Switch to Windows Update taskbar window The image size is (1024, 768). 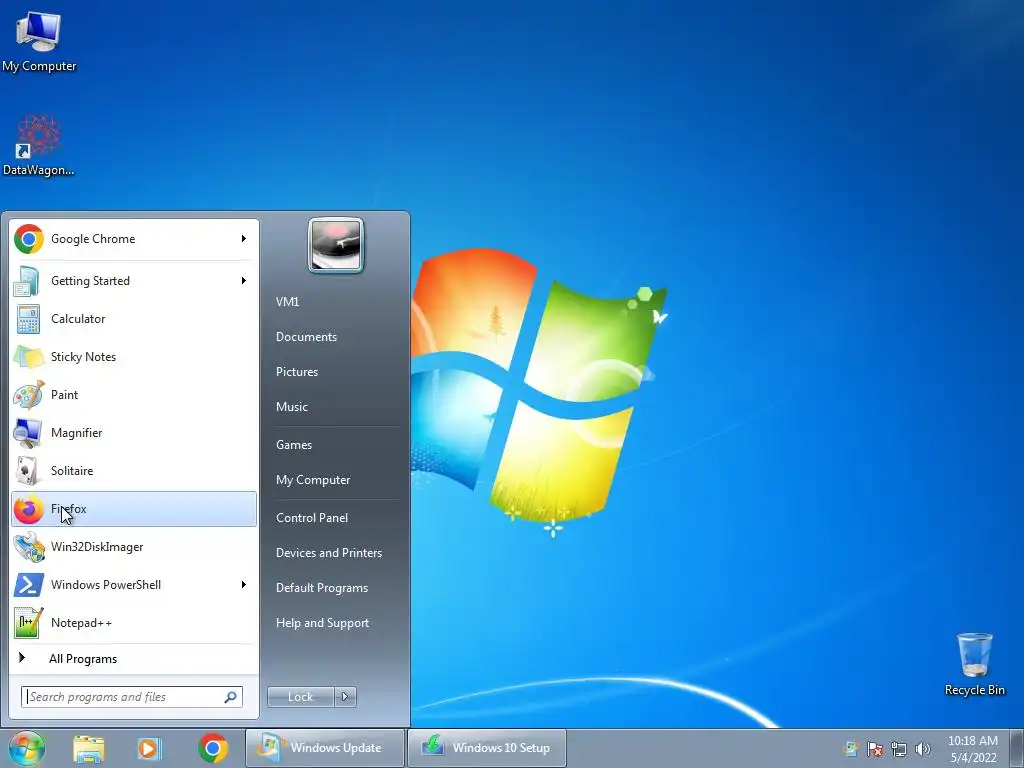pos(325,748)
